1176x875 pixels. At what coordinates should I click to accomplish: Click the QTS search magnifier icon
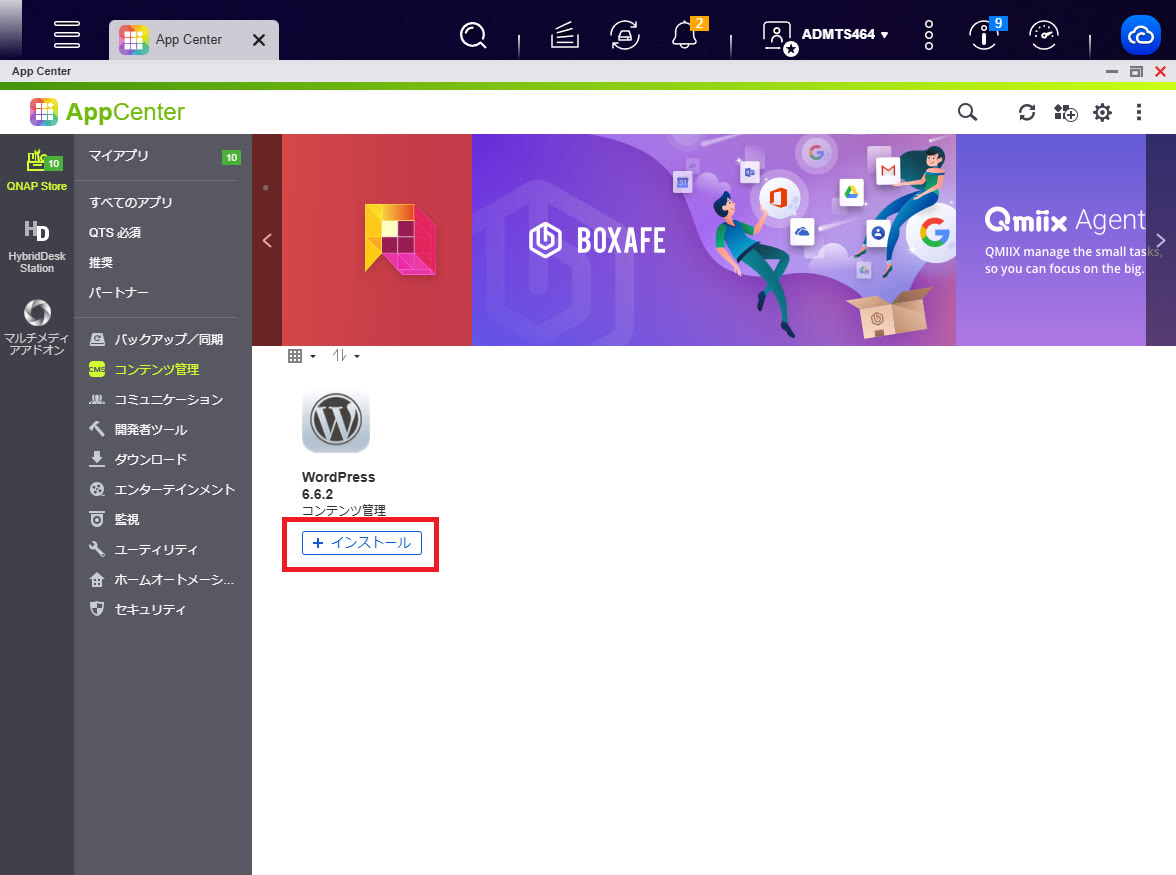pos(472,34)
